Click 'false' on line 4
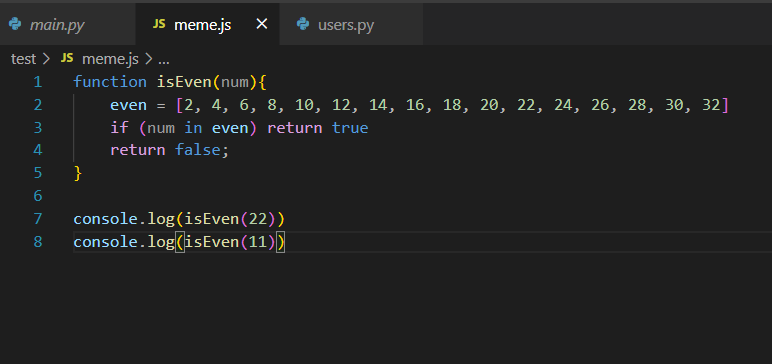 197,150
